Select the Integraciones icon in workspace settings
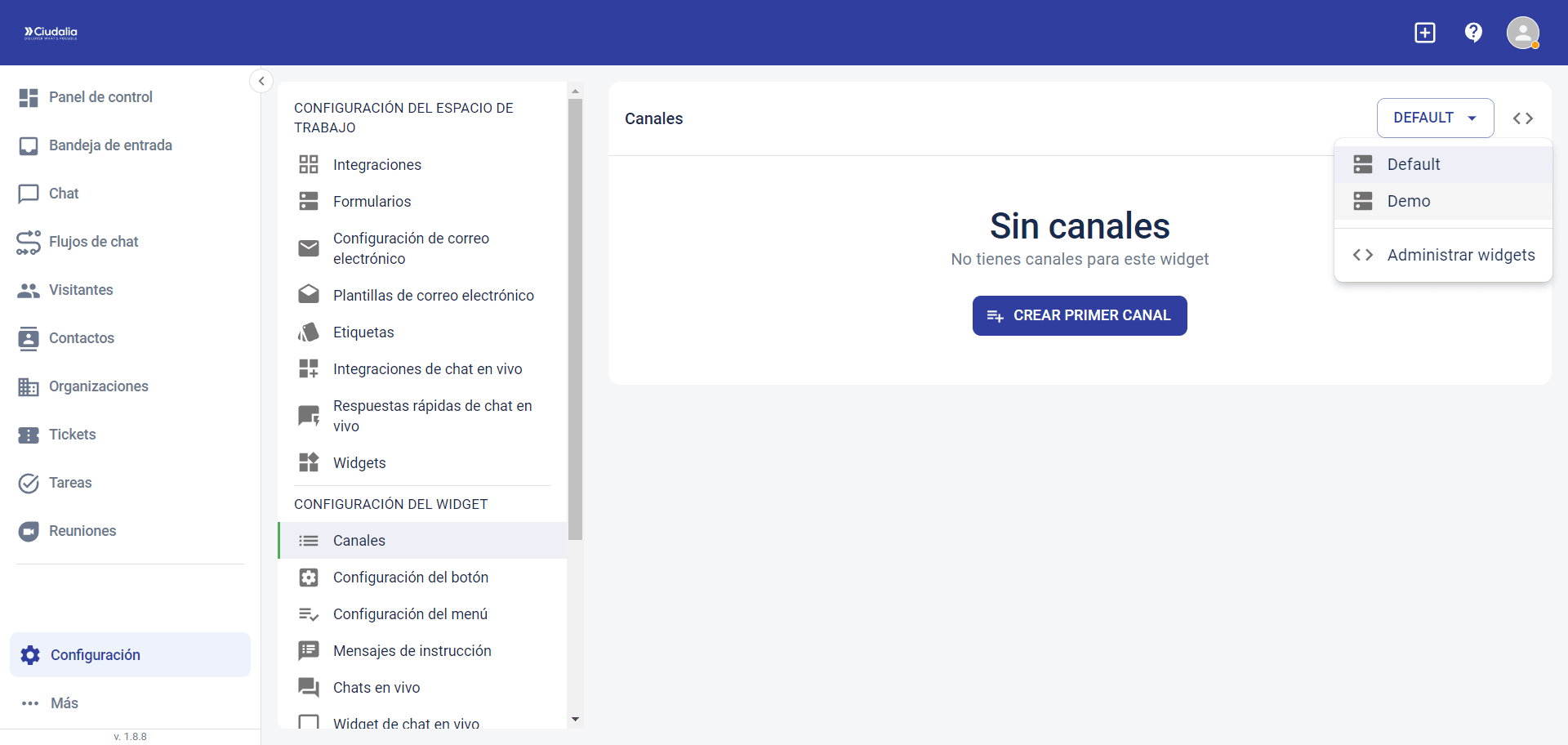 [x=309, y=164]
